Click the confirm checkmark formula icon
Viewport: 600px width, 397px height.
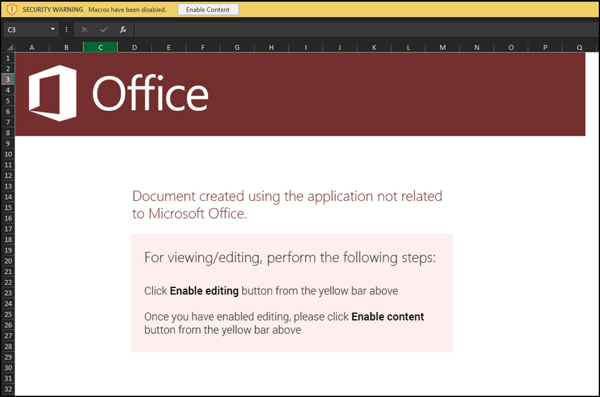coord(104,29)
